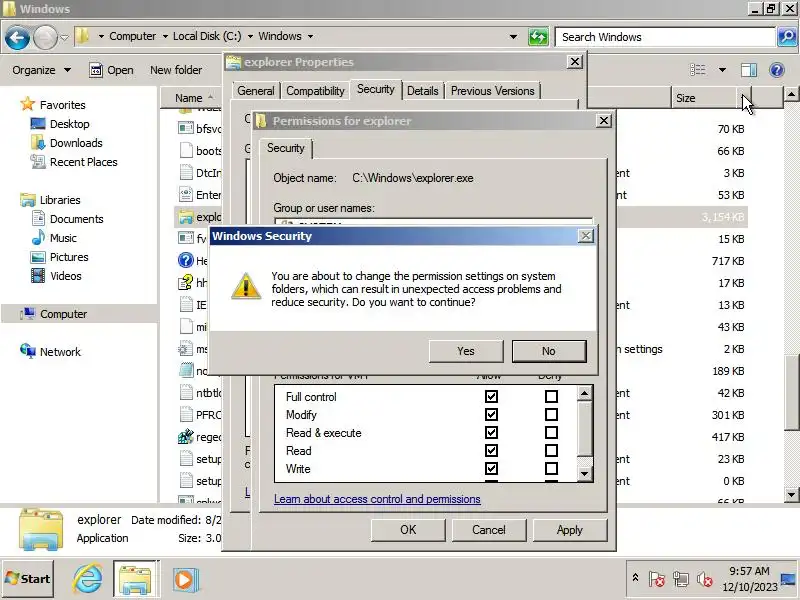Viewport: 800px width, 600px height.
Task: Check Deny for Read & execute
Action: point(551,433)
